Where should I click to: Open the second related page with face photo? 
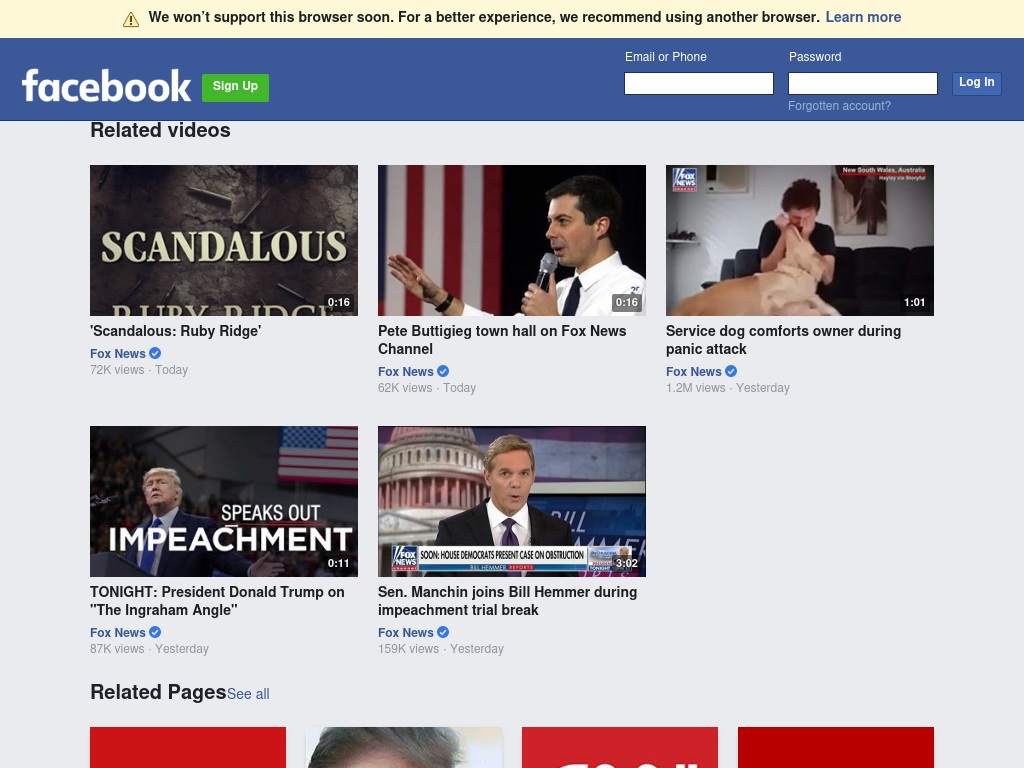click(x=404, y=747)
